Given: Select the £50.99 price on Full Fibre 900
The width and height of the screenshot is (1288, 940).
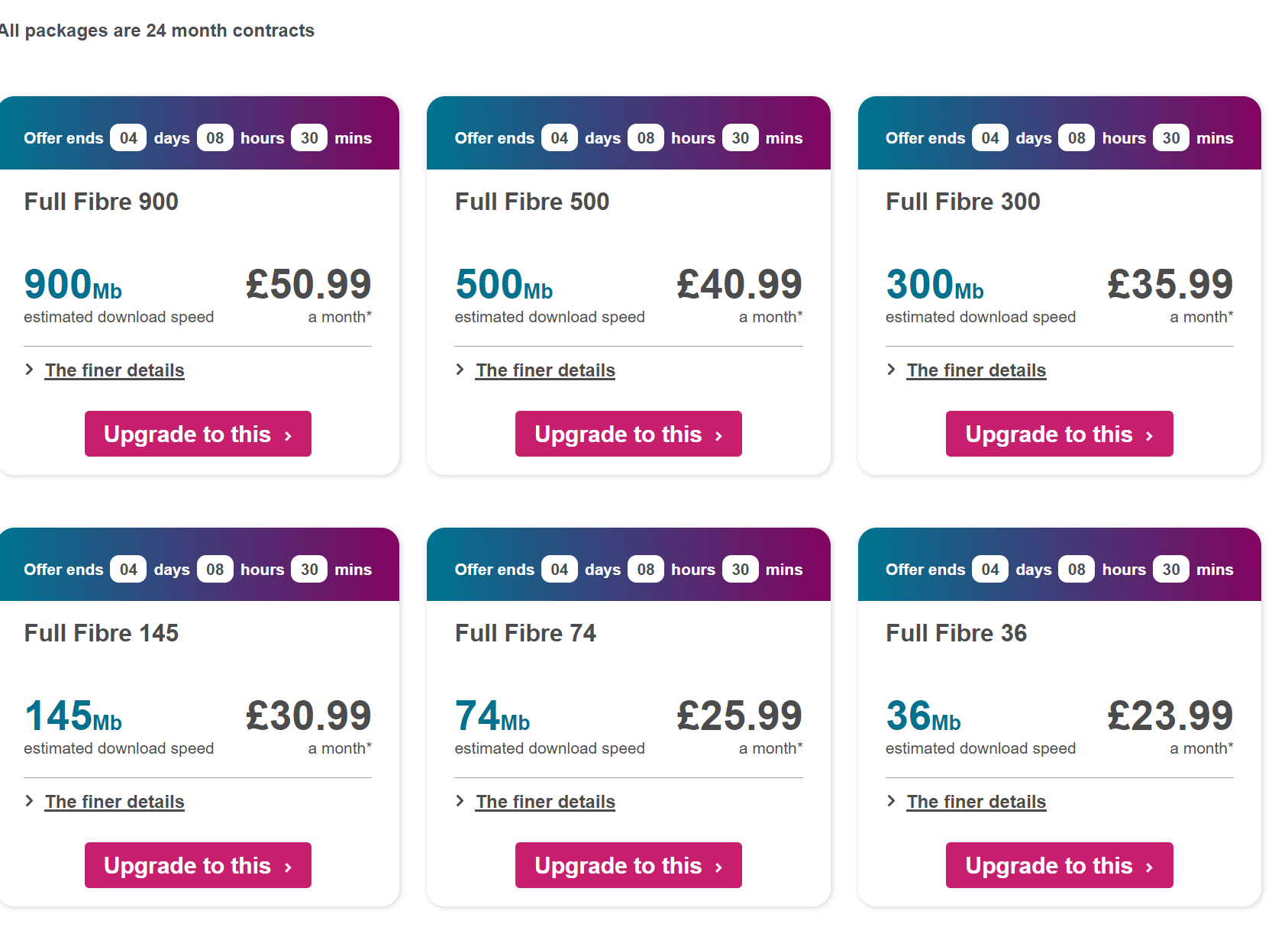Looking at the screenshot, I should [307, 284].
